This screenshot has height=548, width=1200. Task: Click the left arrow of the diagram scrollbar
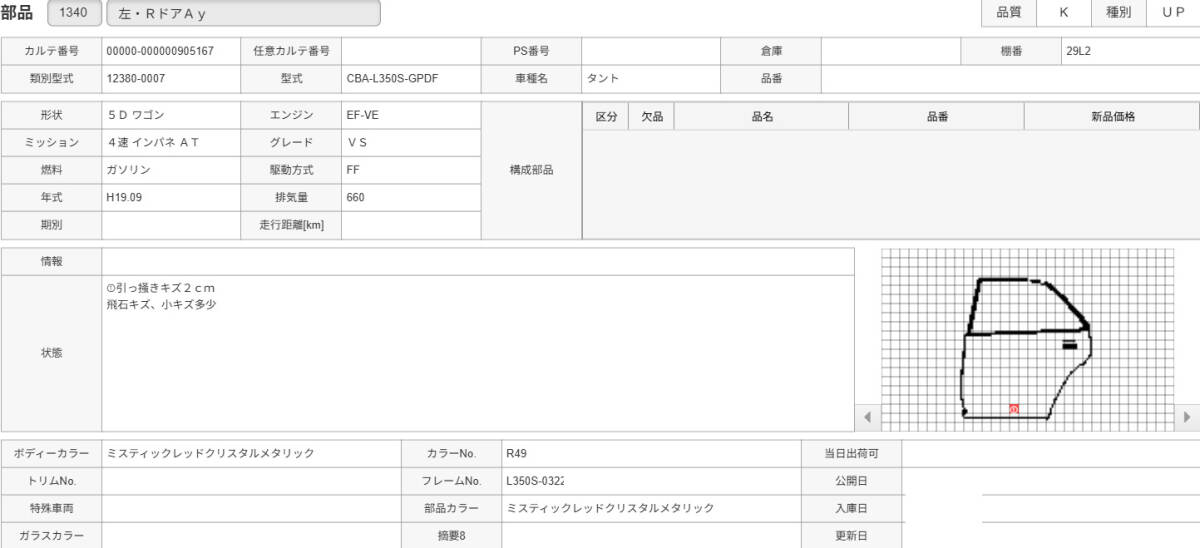pyautogui.click(x=867, y=416)
